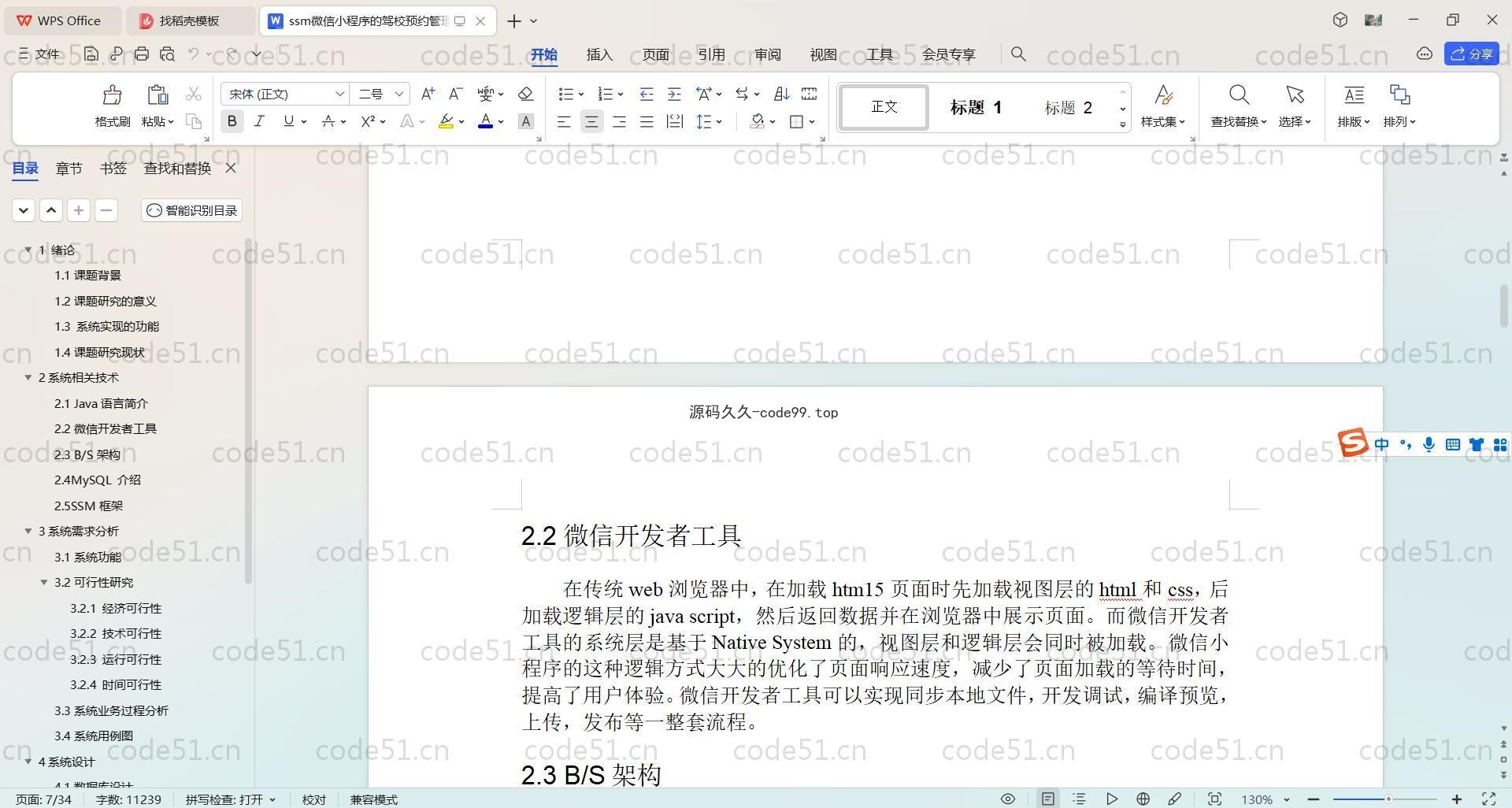Toggle Italic formatting
The height and width of the screenshot is (808, 1512).
coord(259,121)
